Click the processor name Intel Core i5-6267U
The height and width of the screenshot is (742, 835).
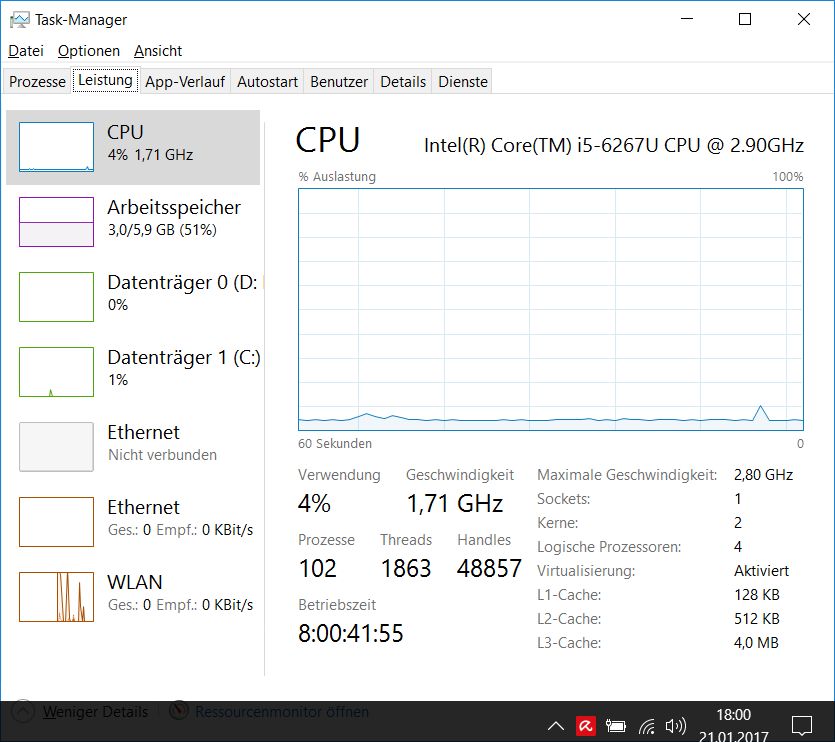point(613,145)
